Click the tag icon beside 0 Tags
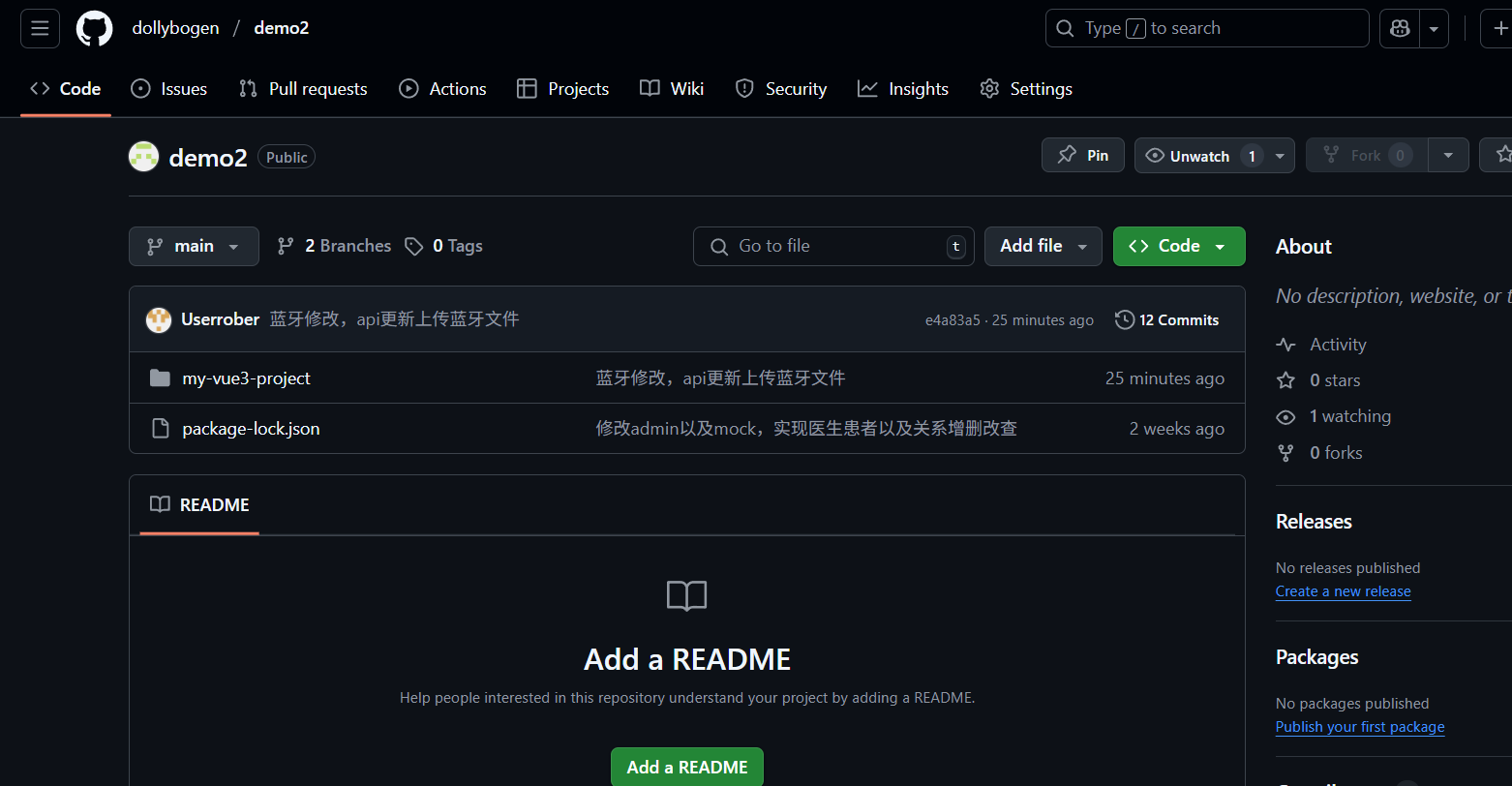The image size is (1512, 786). click(x=414, y=247)
